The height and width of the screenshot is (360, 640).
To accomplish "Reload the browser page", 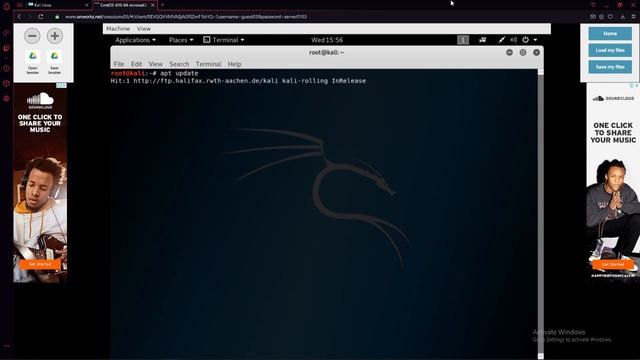I will tap(40, 17).
